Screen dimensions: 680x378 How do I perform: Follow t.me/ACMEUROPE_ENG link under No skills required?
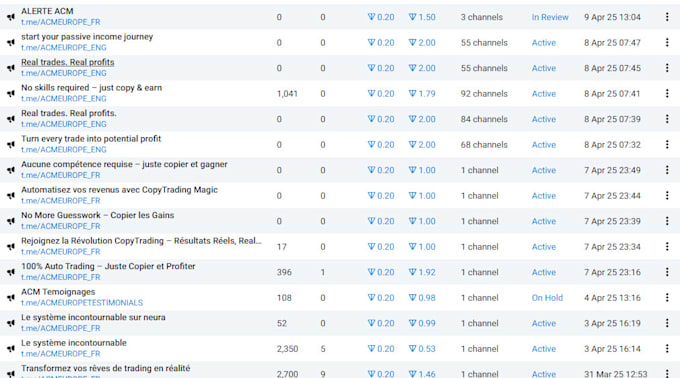pos(64,98)
